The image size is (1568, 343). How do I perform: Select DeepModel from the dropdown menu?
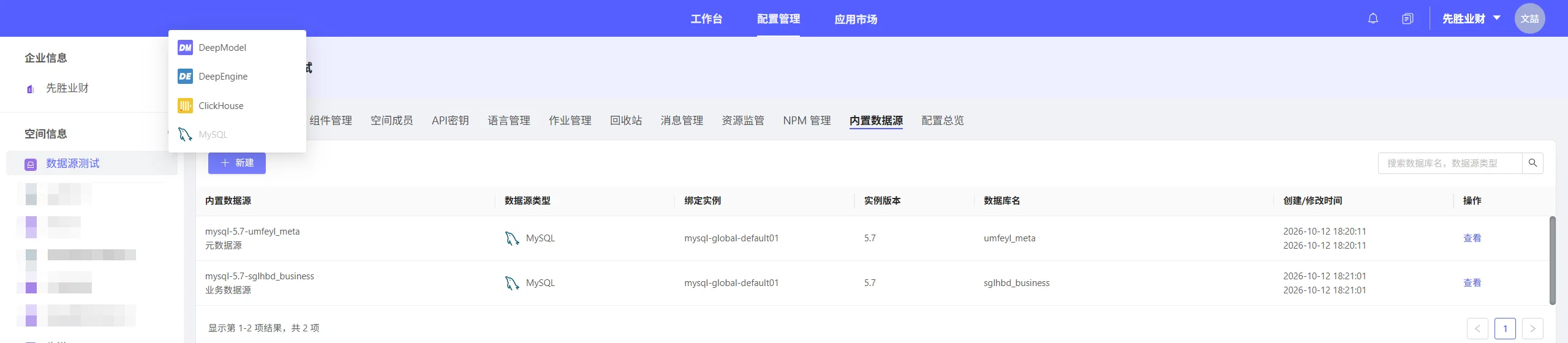point(237,48)
